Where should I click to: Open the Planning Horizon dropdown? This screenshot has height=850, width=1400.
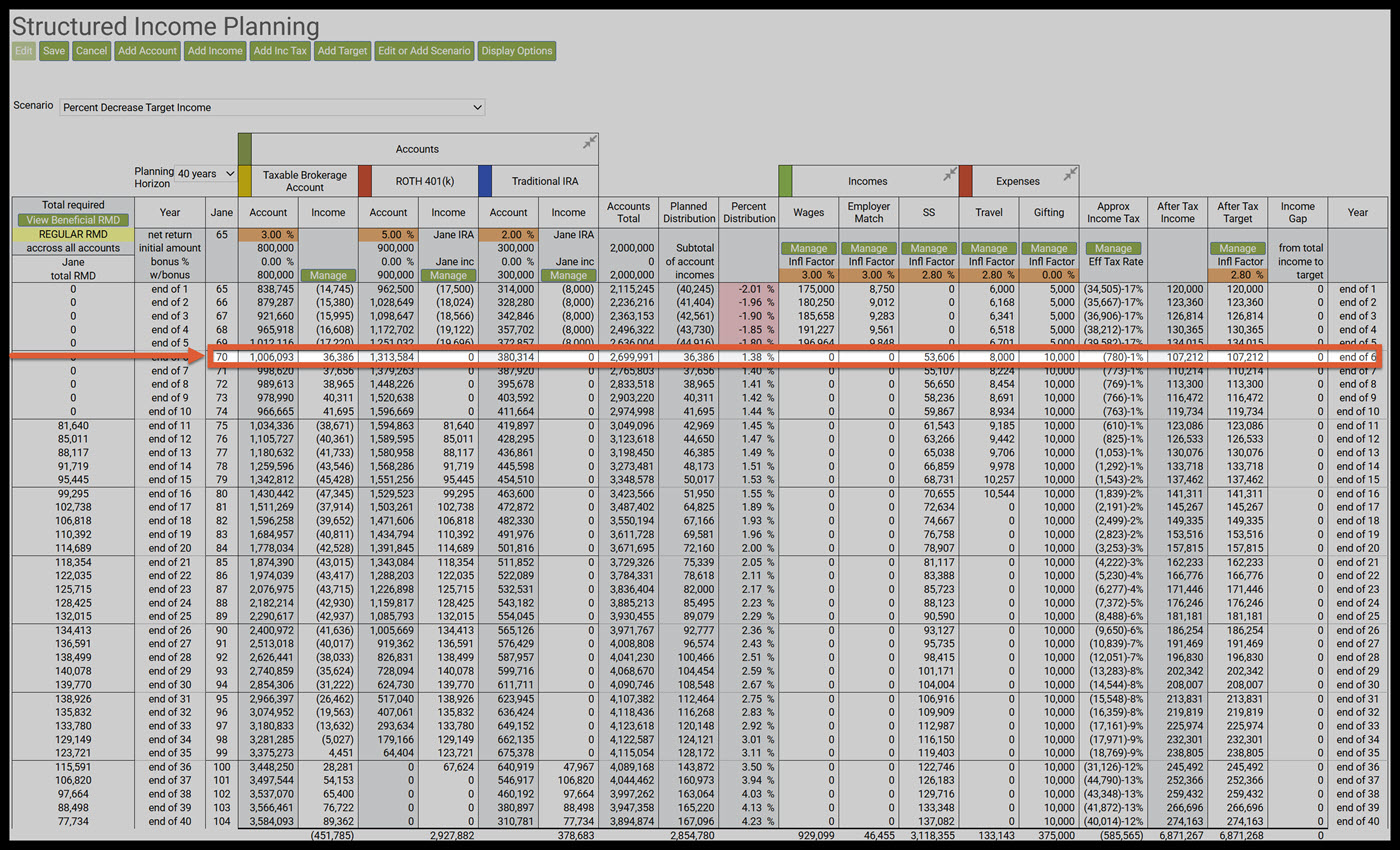point(205,174)
